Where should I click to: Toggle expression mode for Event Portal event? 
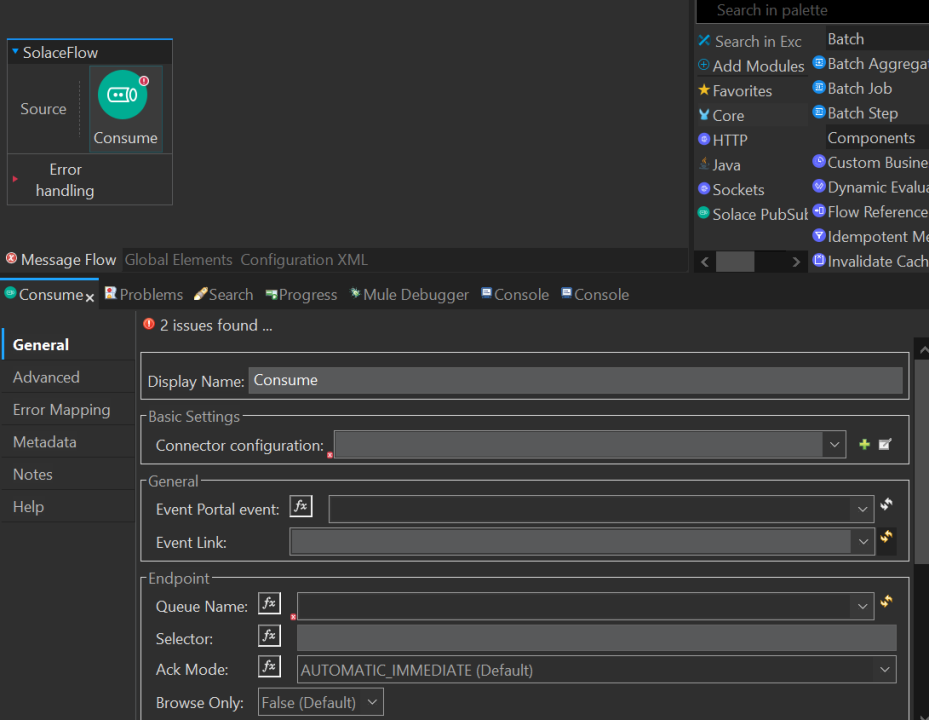point(301,506)
